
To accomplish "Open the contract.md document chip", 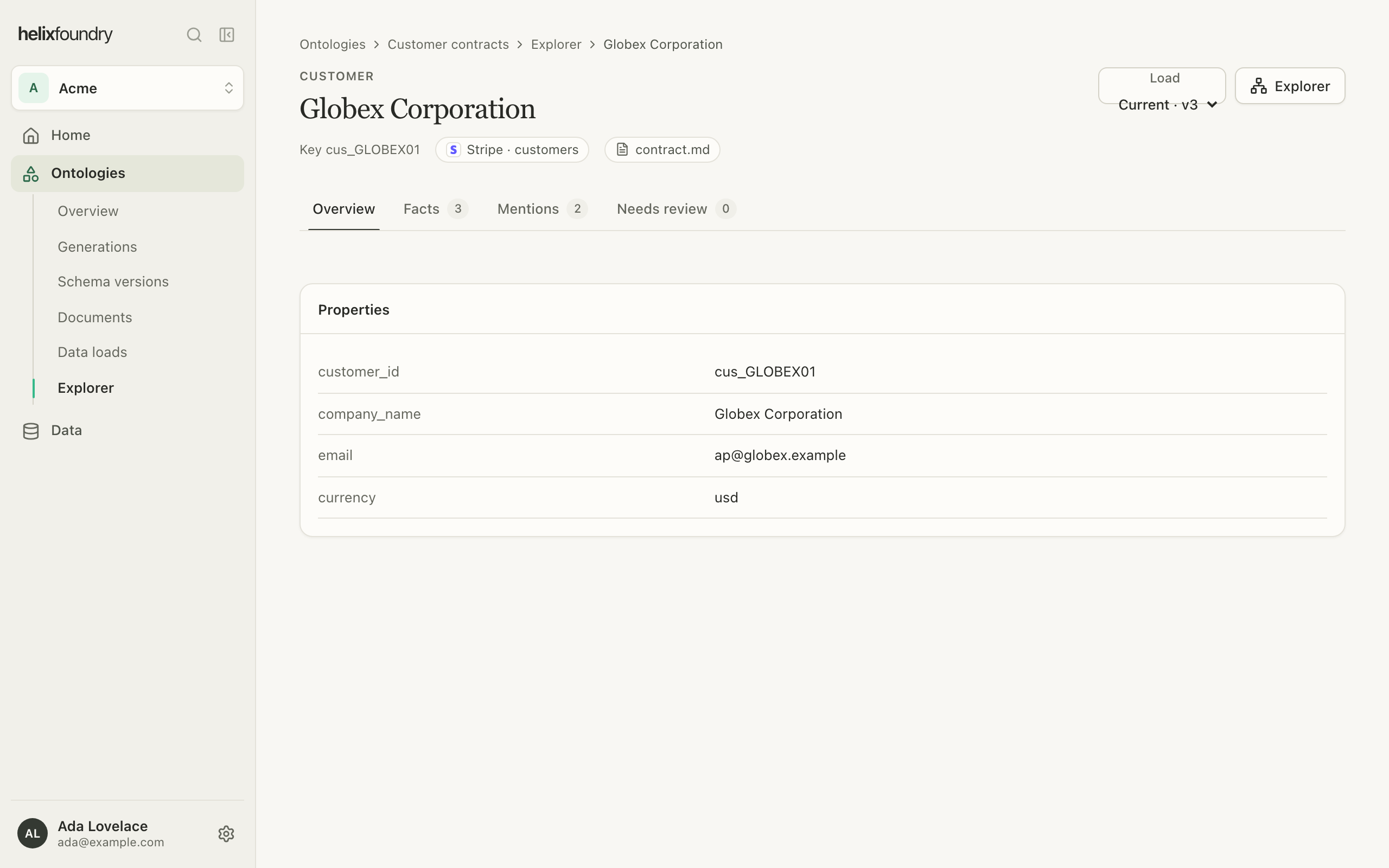I will pos(662,150).
